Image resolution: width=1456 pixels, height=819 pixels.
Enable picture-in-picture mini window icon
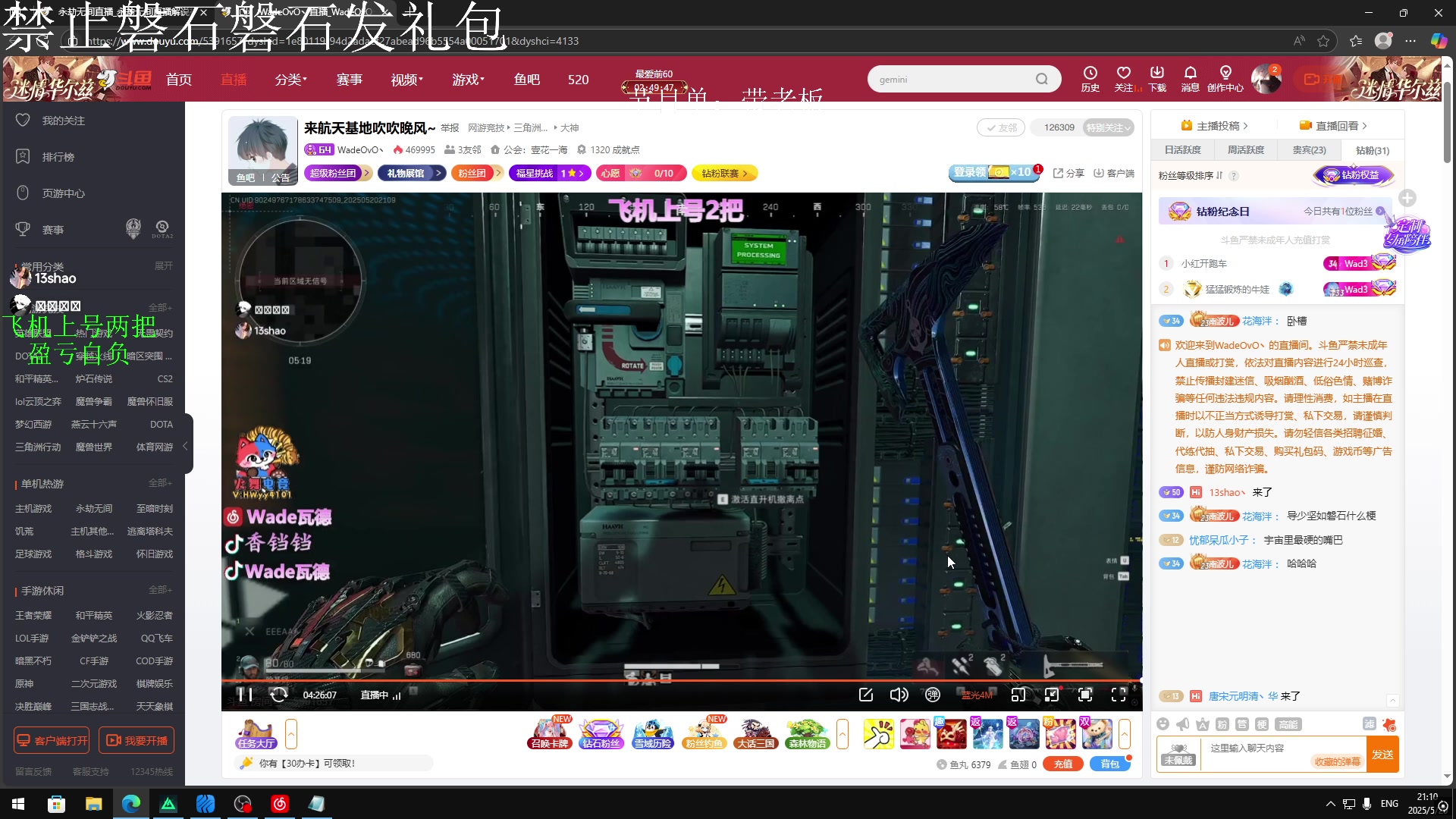tap(1052, 695)
